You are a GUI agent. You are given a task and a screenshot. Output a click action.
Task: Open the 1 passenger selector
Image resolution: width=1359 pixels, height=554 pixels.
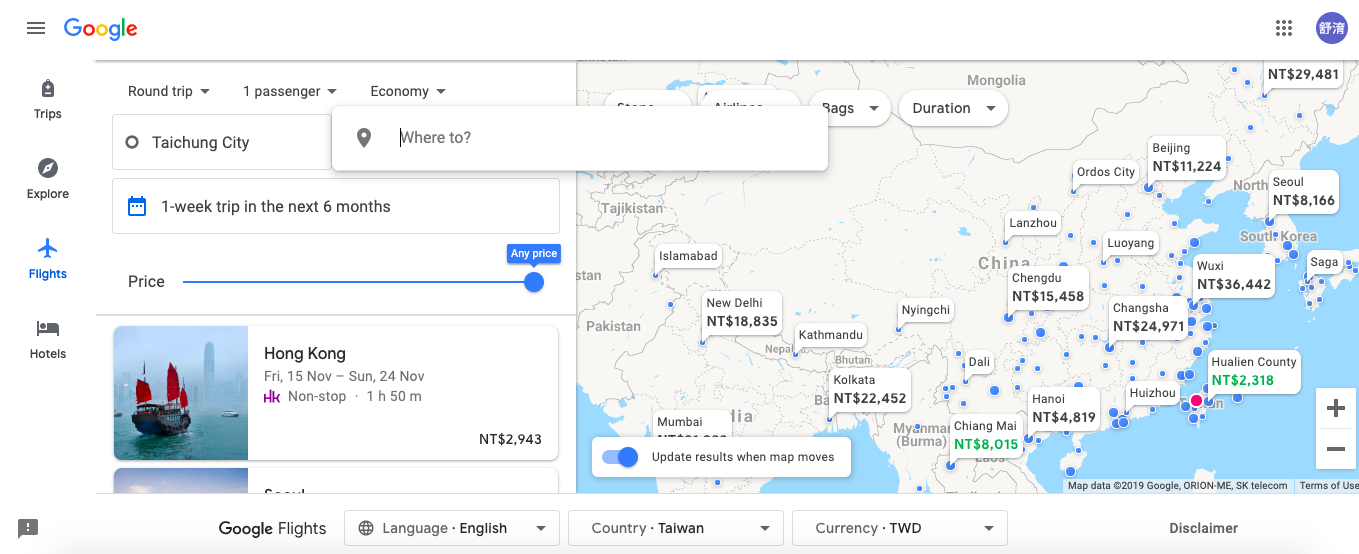(x=290, y=91)
